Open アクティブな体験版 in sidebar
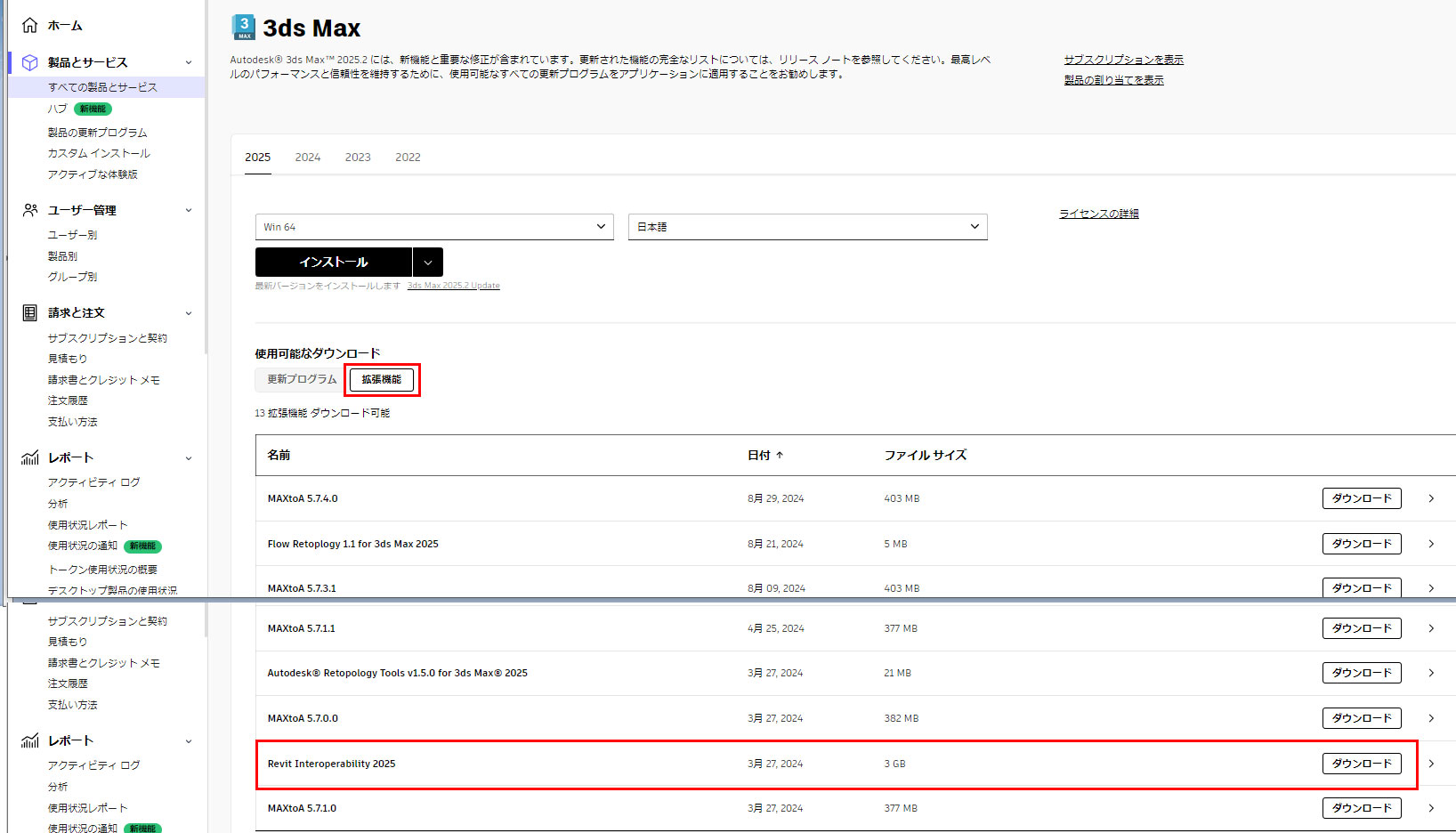 click(x=93, y=174)
